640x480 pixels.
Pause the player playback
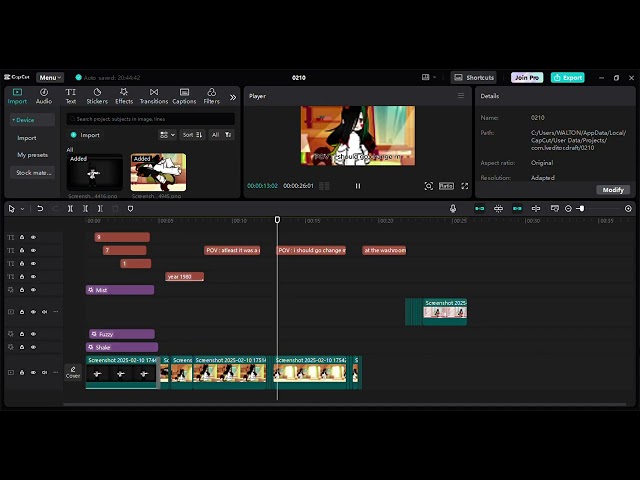(x=358, y=186)
